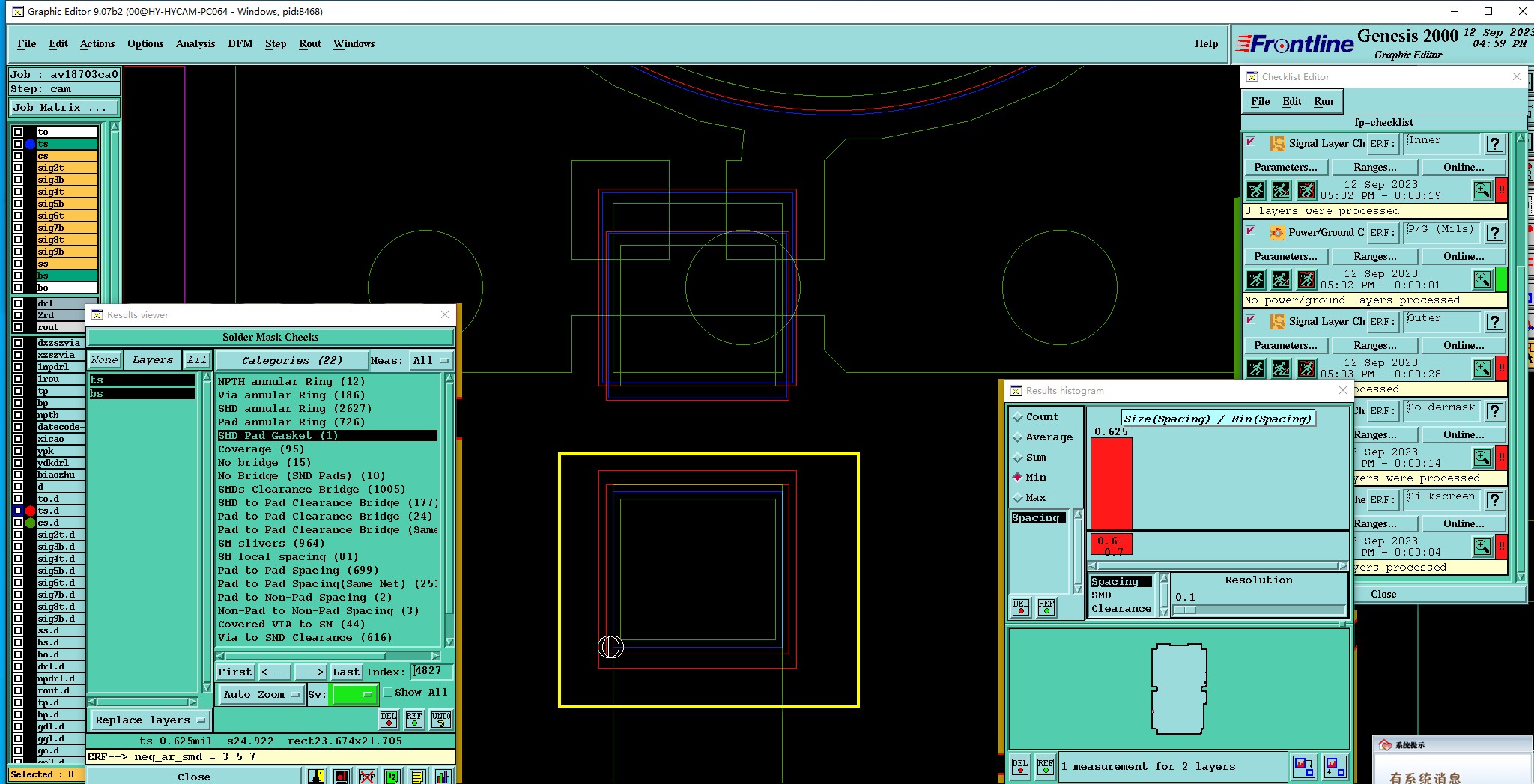Click scroll-down arrow of Checklist Editor scrollbar
1534x784 pixels.
click(x=1521, y=577)
